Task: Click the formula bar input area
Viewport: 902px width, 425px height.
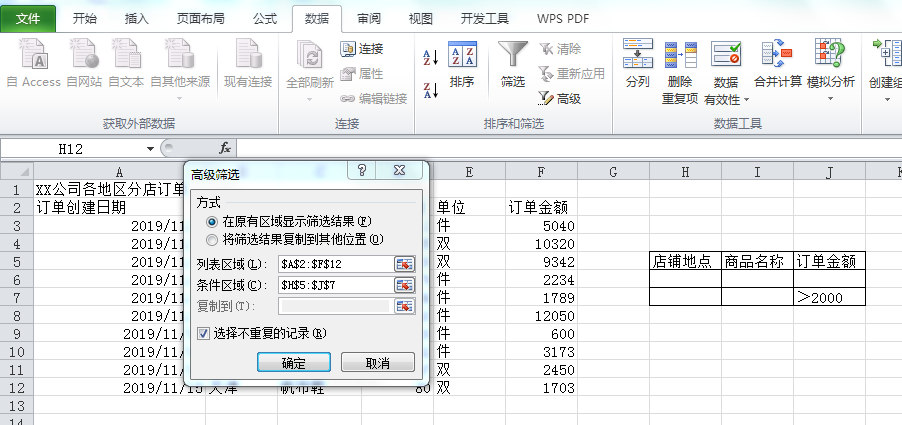Action: [x=568, y=149]
